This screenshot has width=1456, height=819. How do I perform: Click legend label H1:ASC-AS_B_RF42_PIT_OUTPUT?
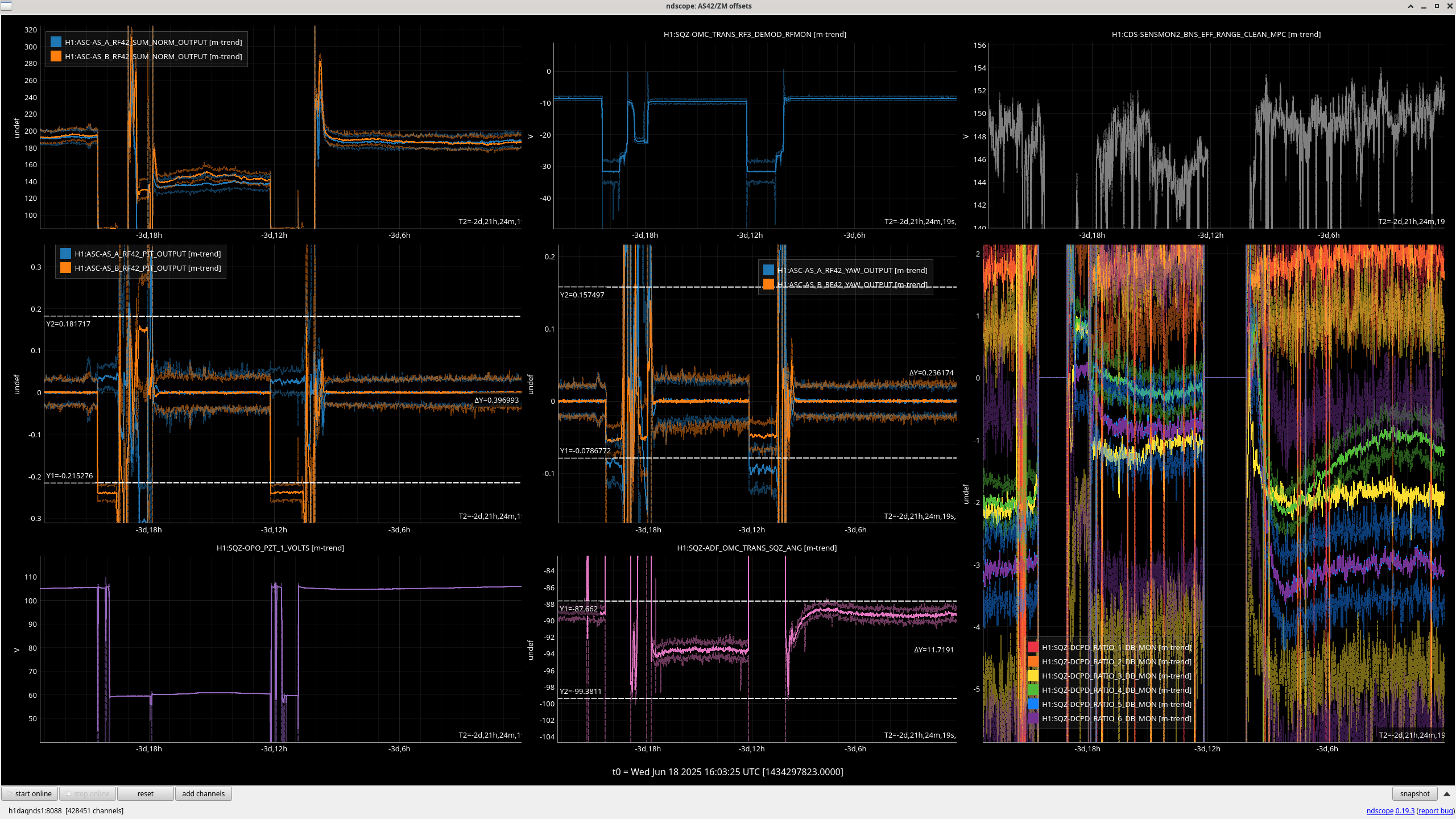pos(148,268)
